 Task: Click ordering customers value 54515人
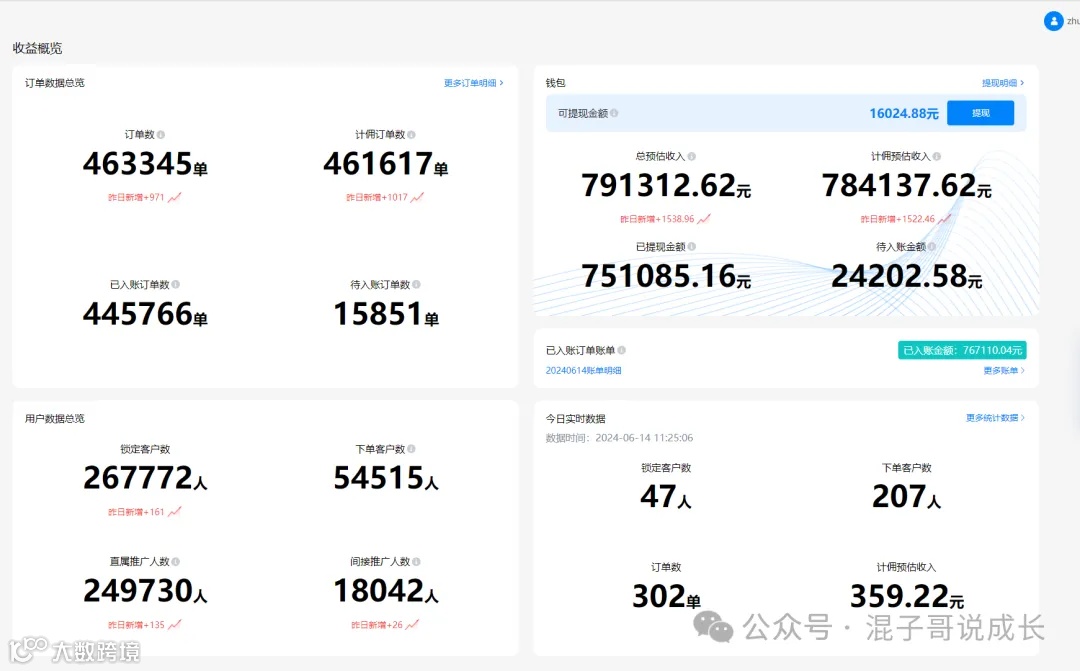(386, 478)
